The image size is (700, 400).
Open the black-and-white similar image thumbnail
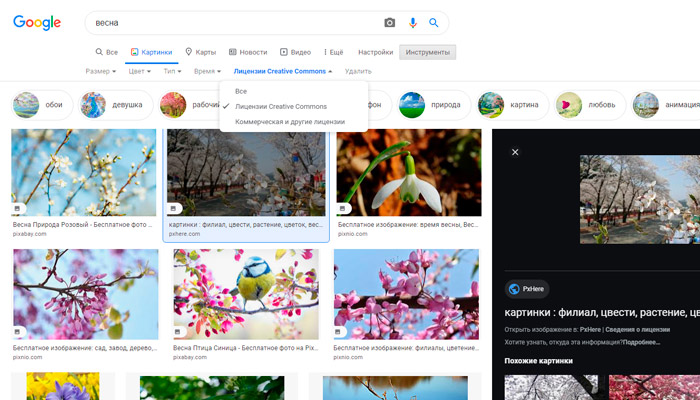(551, 388)
